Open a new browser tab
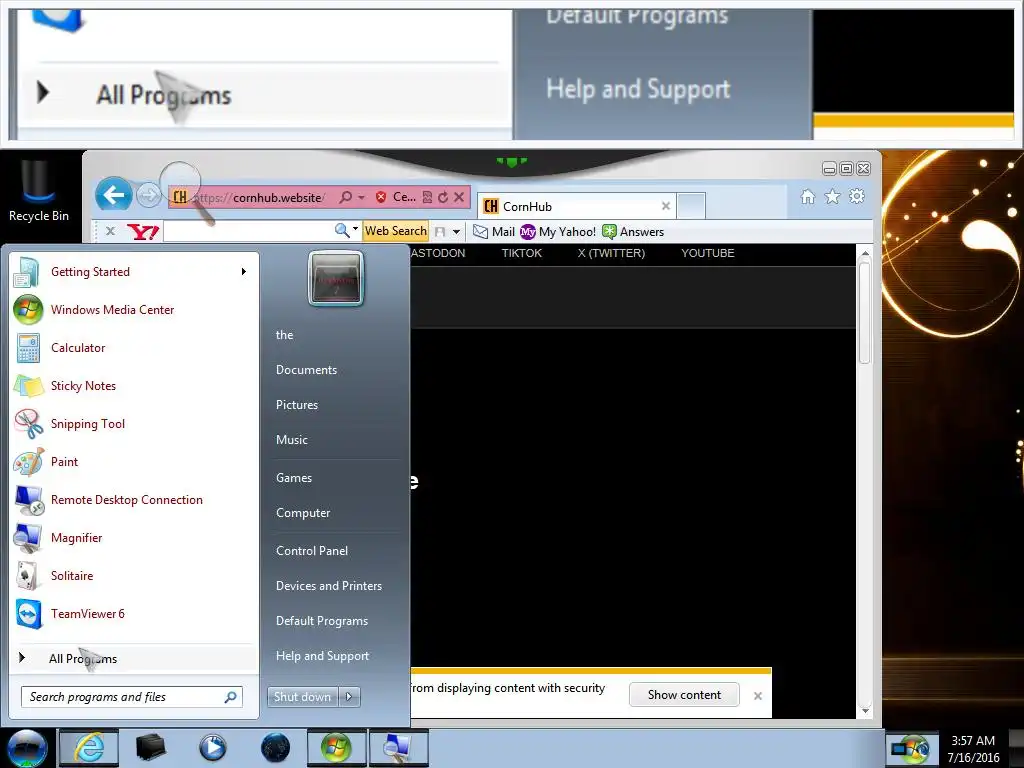Viewport: 1024px width, 768px height. [691, 206]
